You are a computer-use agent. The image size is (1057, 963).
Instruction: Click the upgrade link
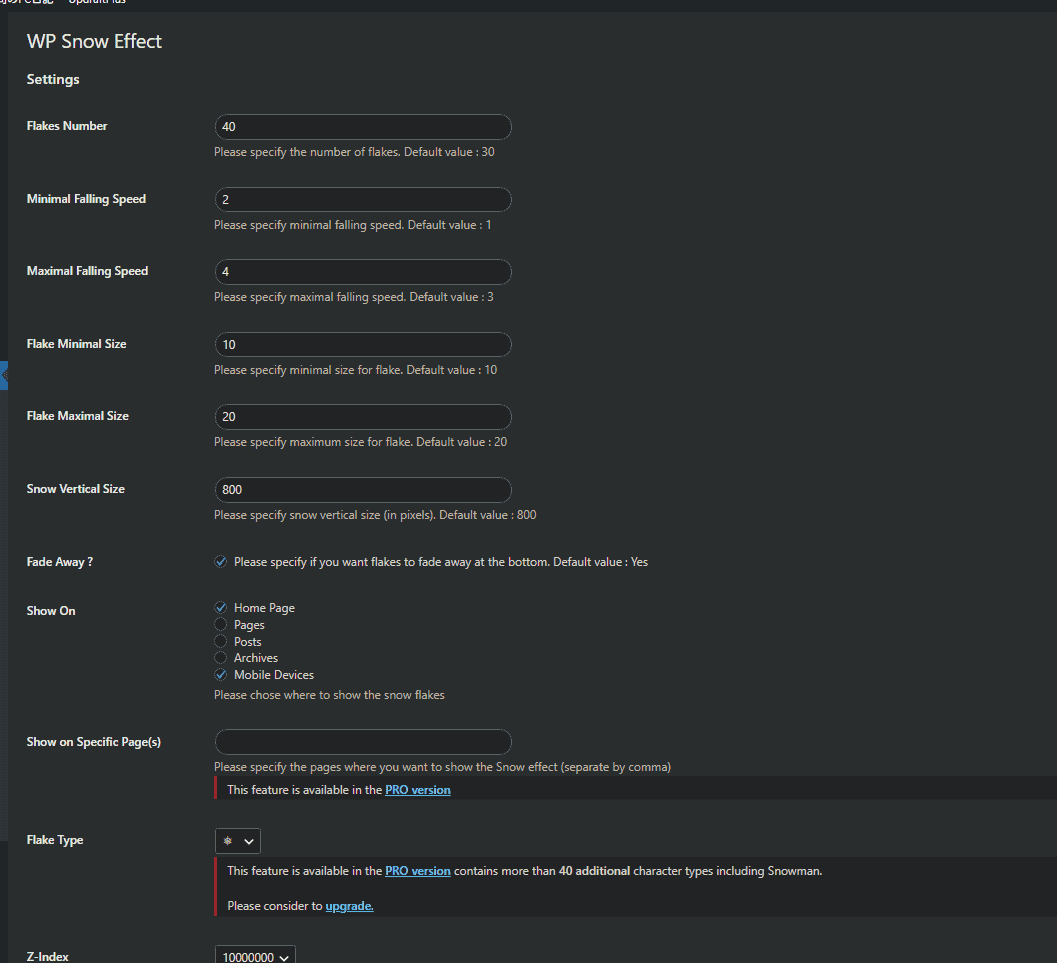click(349, 906)
